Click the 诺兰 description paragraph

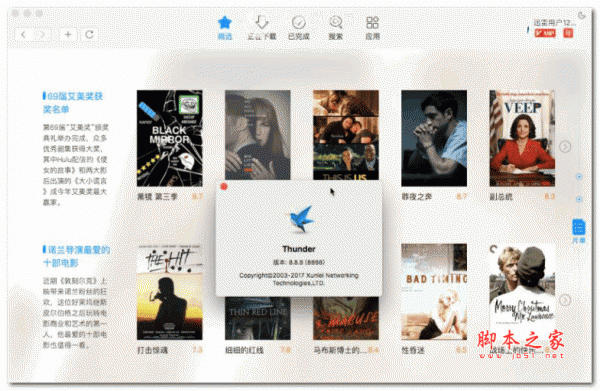point(75,313)
